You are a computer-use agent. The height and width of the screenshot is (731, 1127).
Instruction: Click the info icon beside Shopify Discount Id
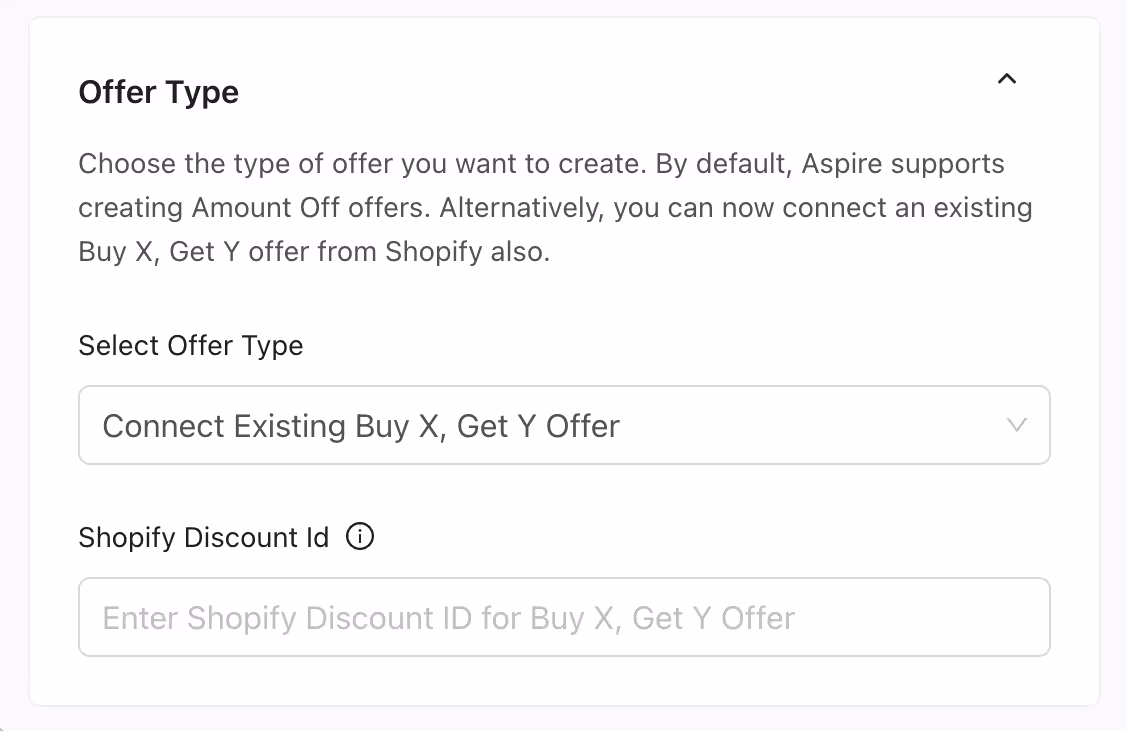coord(359,538)
